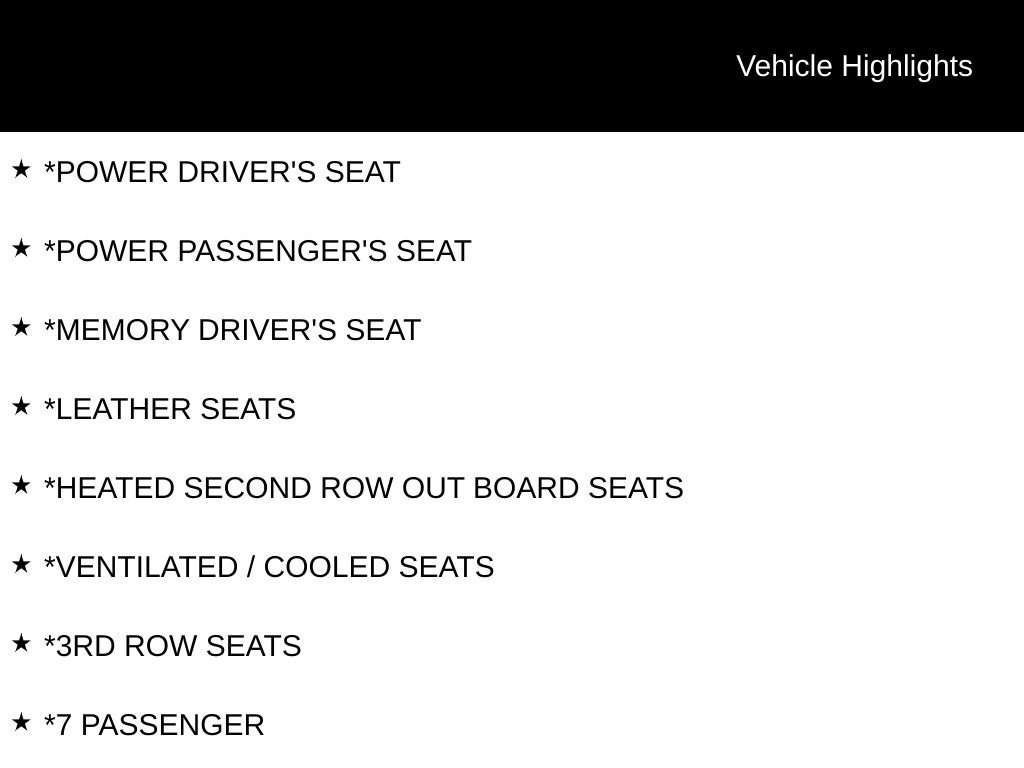This screenshot has height=768, width=1024.
Task: Click the star icon beside Power Passenger's Seat
Action: tap(21, 248)
